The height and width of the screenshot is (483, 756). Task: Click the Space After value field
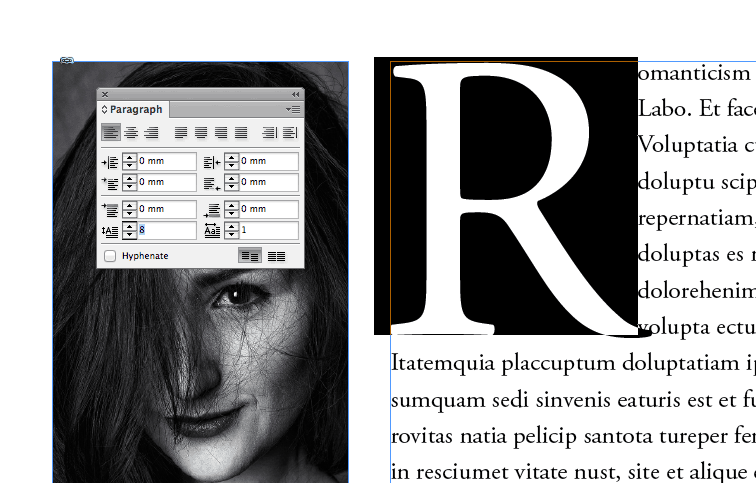(x=269, y=210)
